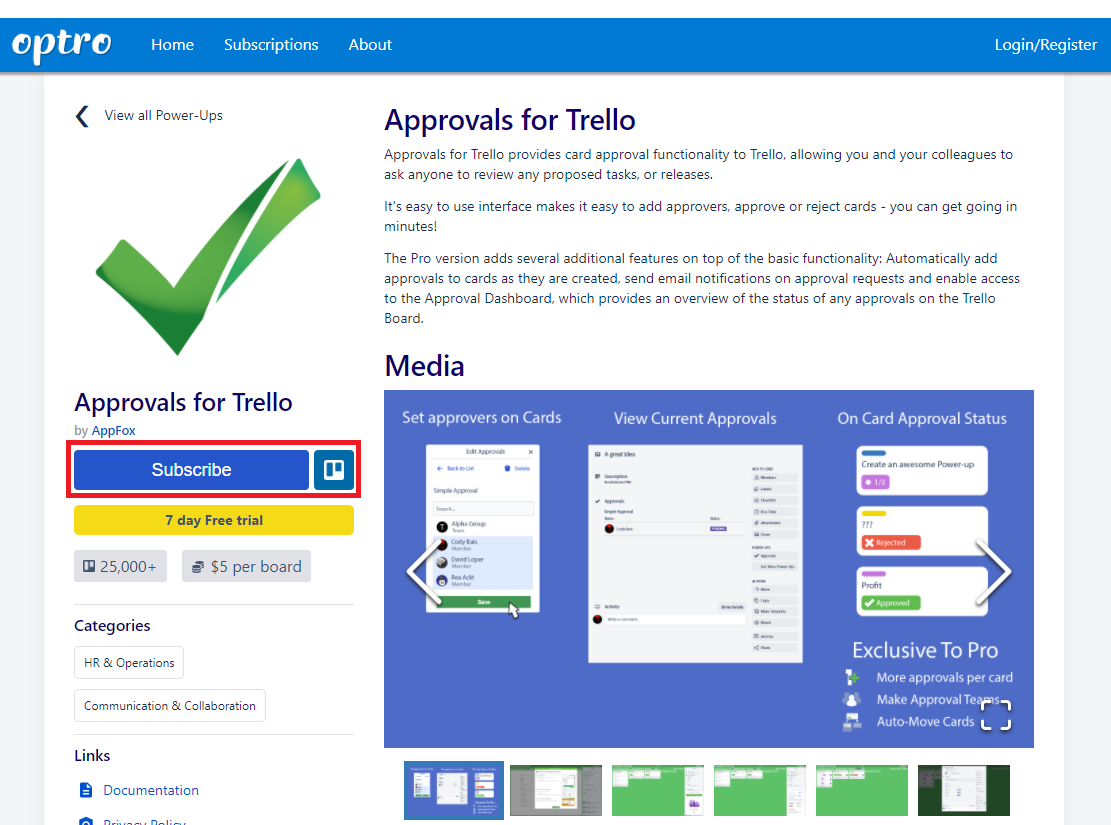Select the fourth media thumbnail

click(x=760, y=790)
